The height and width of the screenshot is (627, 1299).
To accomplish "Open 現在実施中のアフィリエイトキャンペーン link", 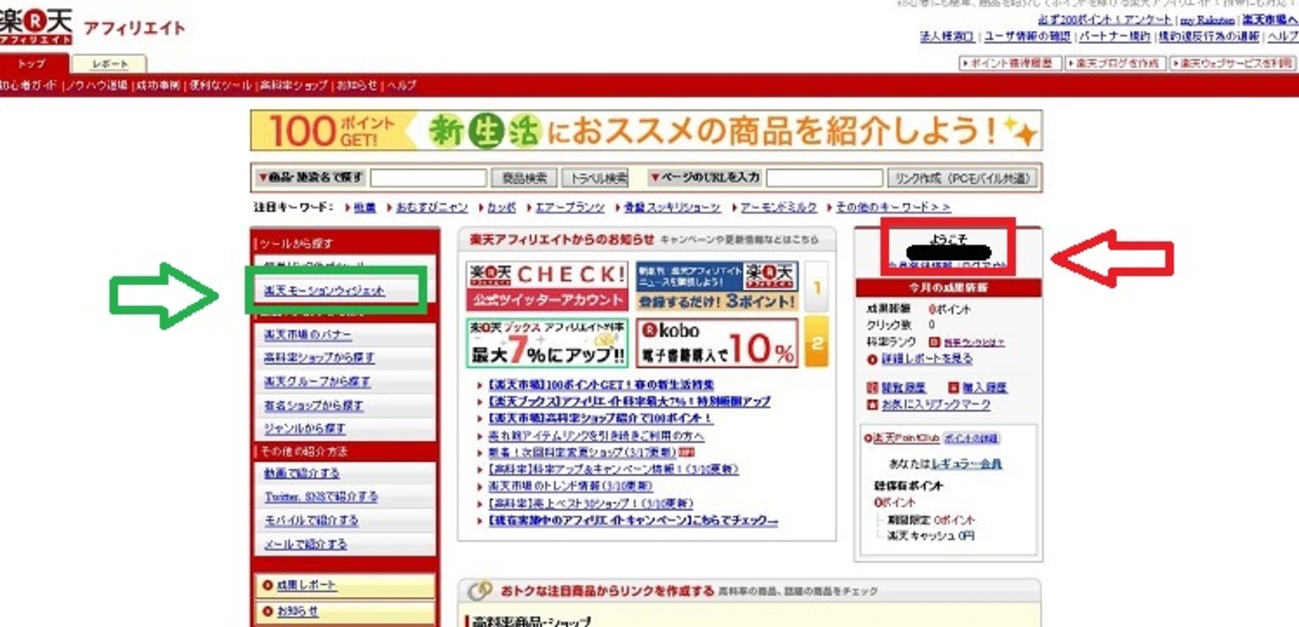I will (634, 521).
